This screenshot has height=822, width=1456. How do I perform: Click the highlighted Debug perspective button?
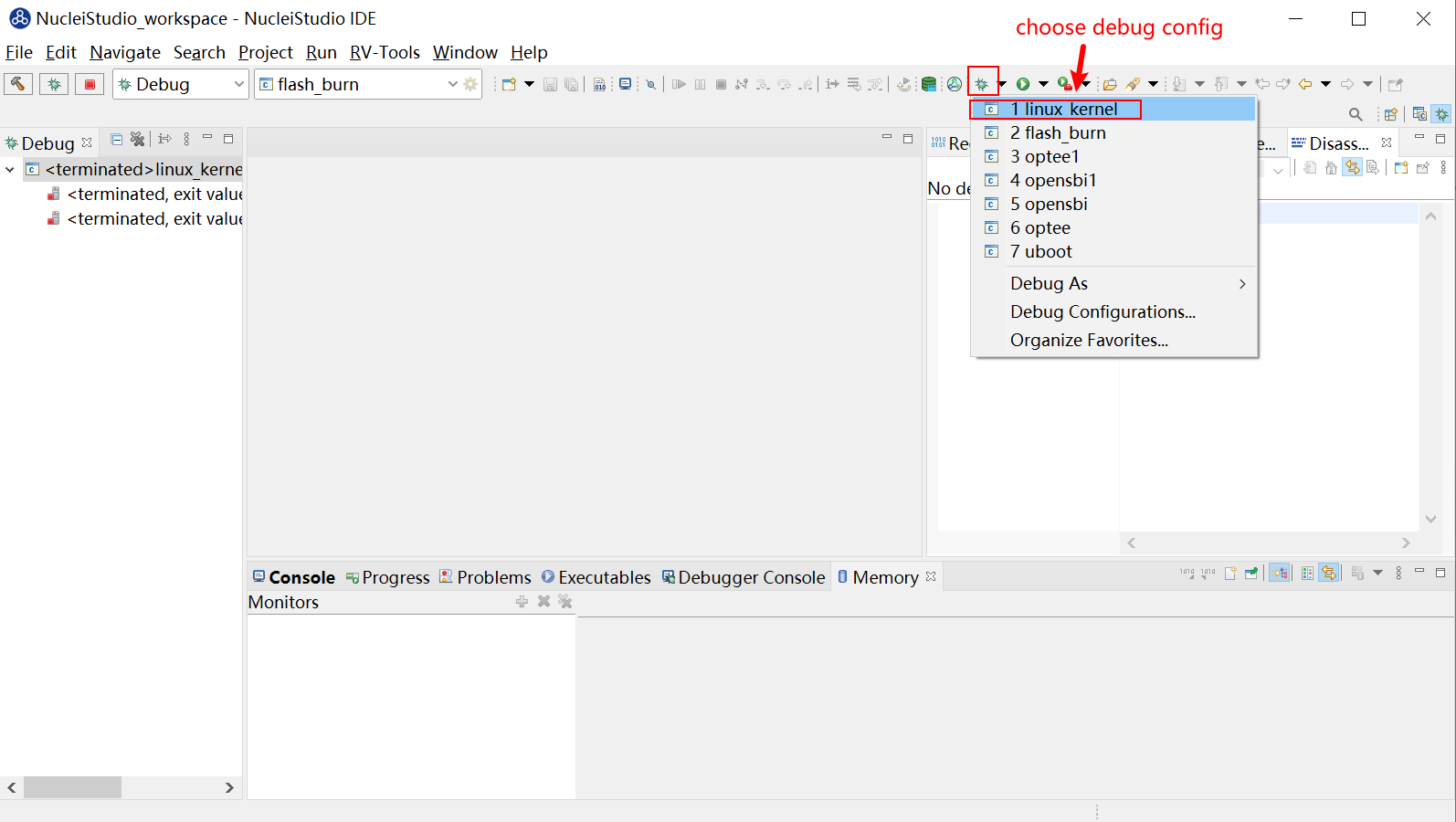click(x=1441, y=114)
